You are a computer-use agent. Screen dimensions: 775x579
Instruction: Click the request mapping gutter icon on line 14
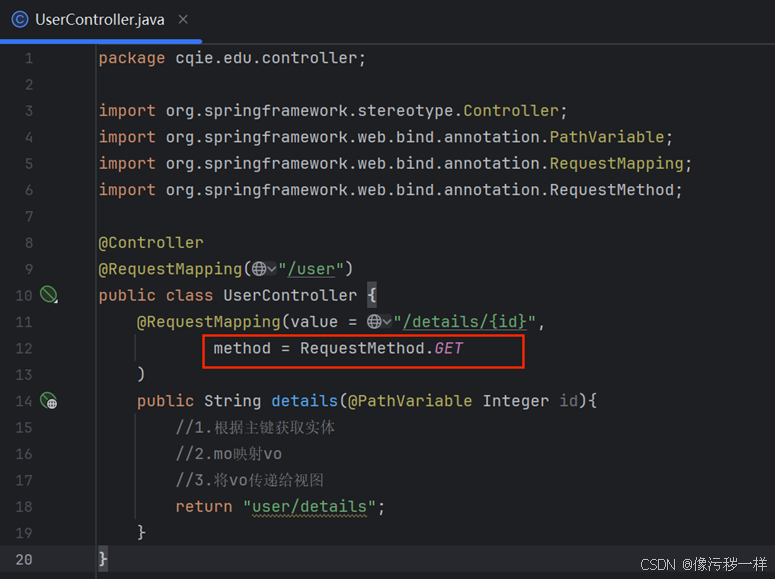(48, 401)
